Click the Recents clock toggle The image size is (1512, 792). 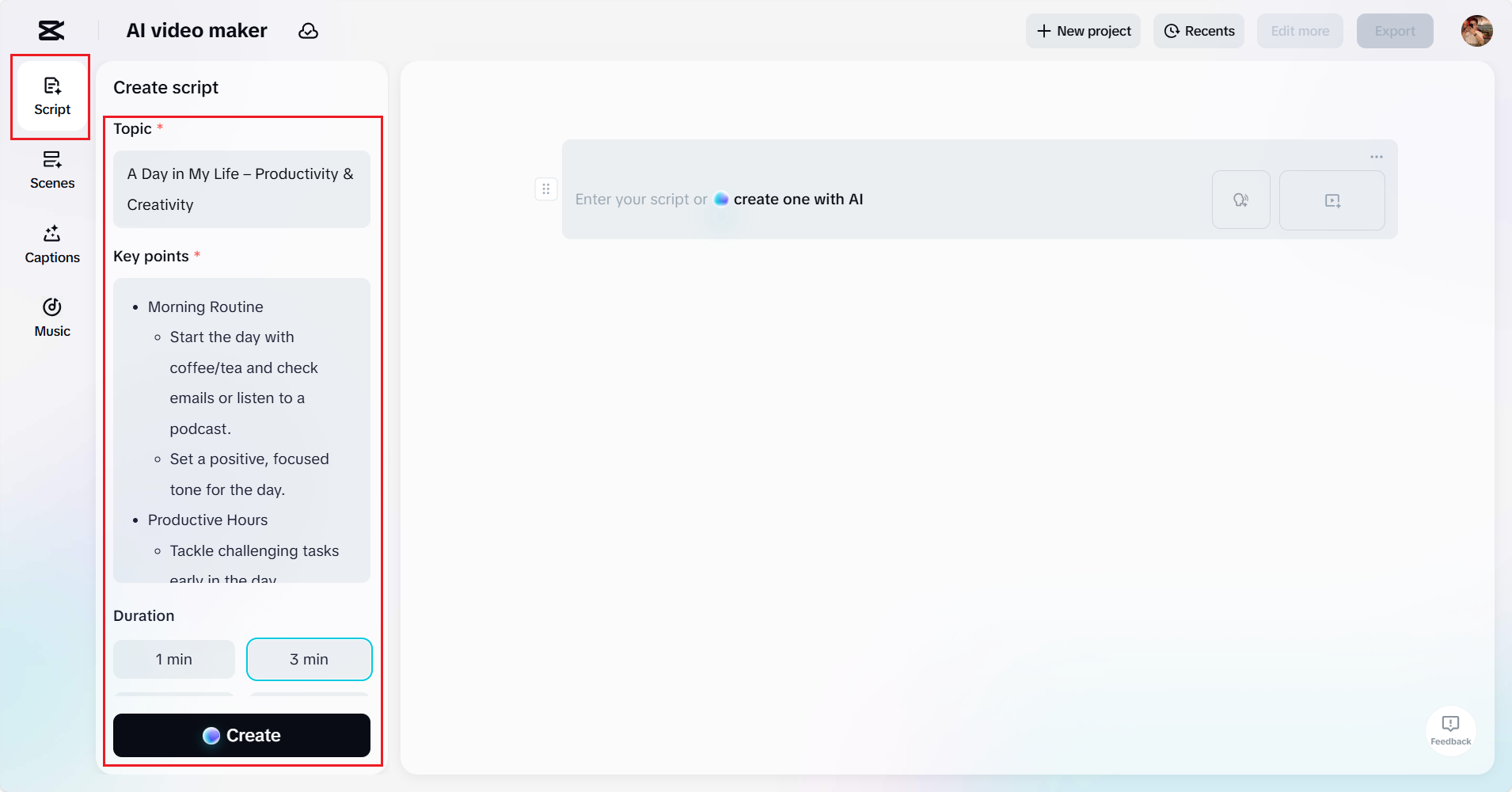coord(1198,31)
